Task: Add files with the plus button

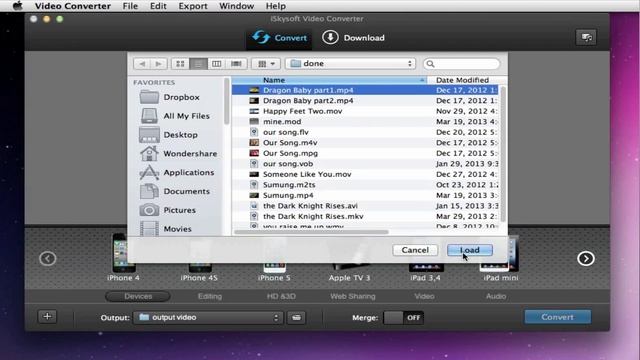Action: click(x=47, y=316)
